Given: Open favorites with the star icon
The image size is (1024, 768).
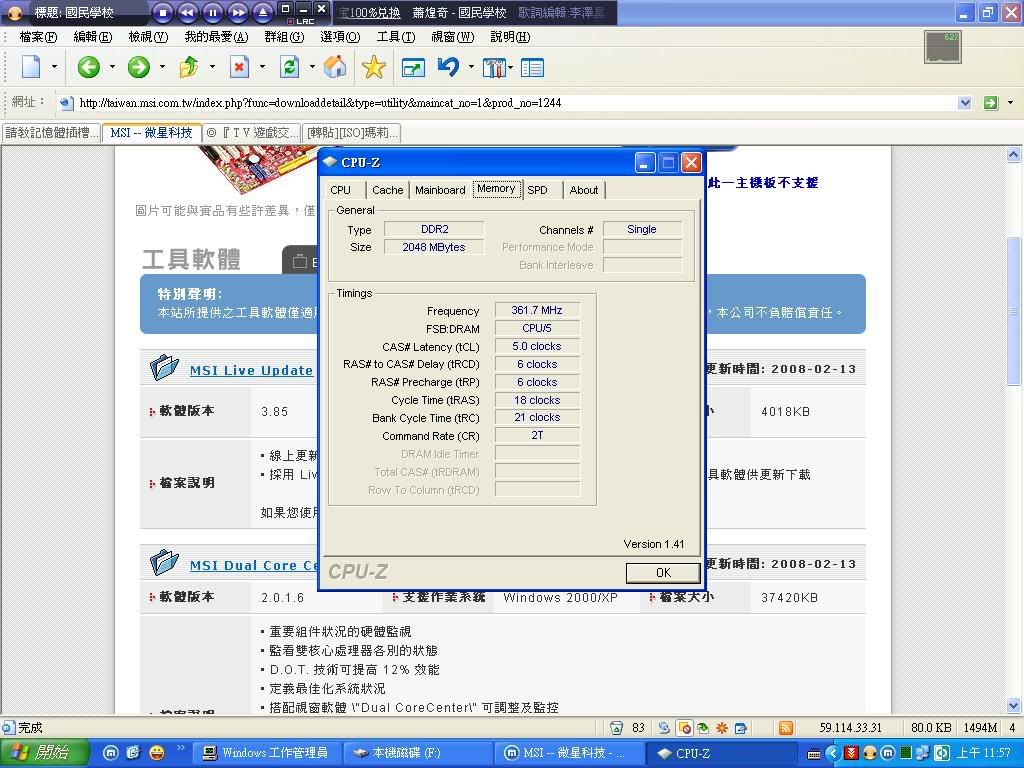Looking at the screenshot, I should click(x=374, y=67).
